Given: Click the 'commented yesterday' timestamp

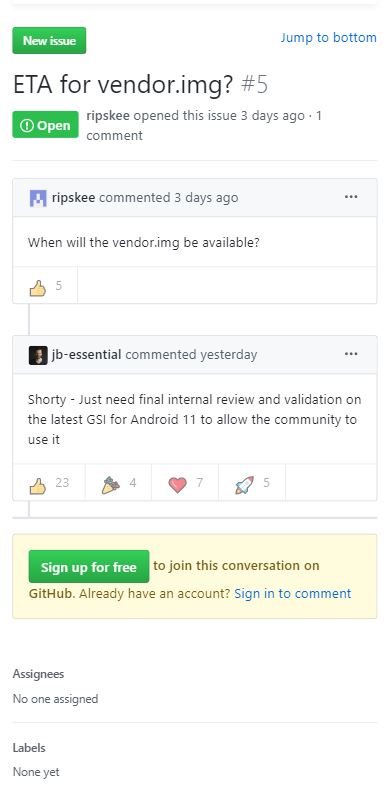Looking at the screenshot, I should click(x=191, y=355).
